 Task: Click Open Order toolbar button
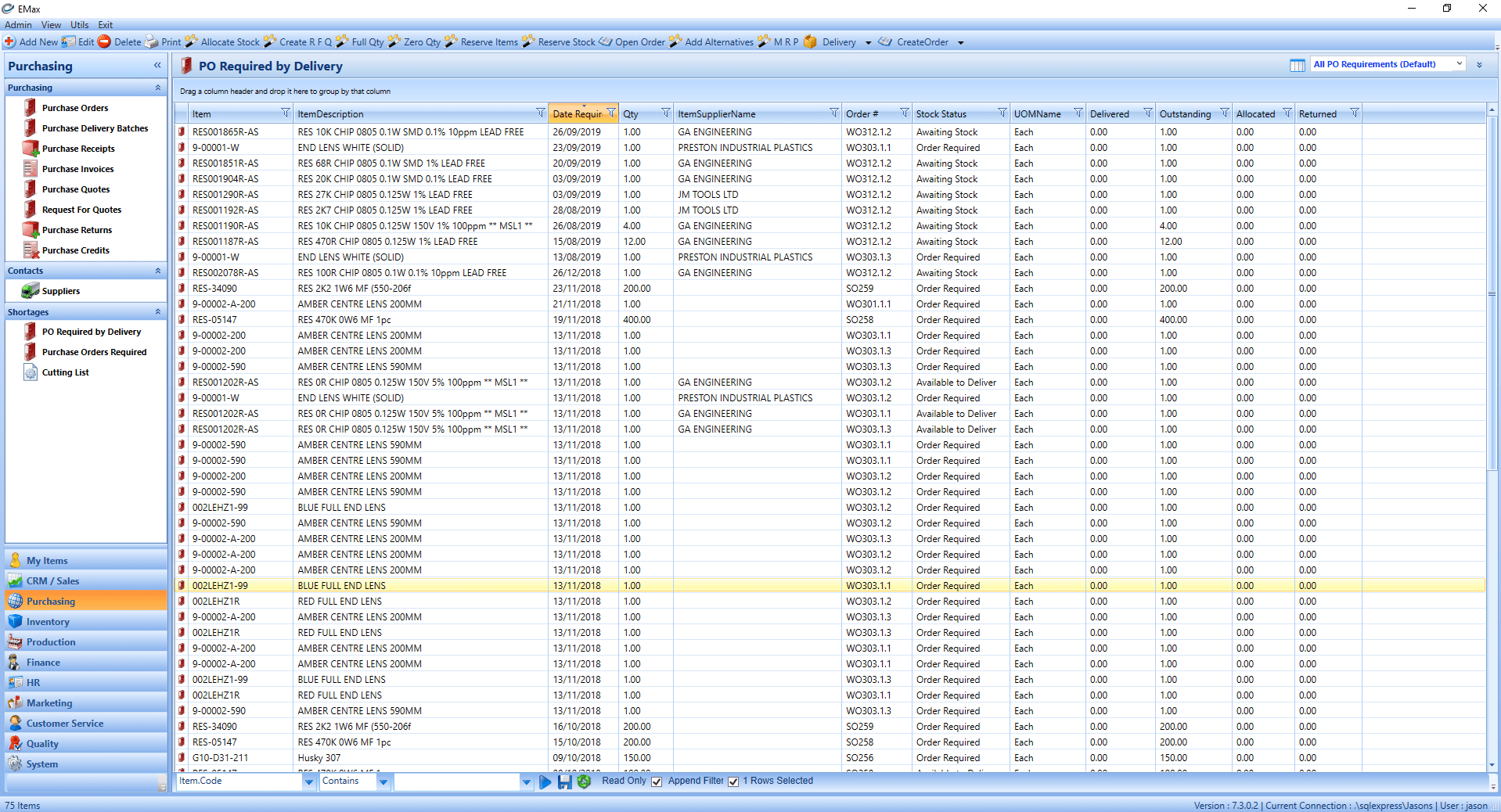pyautogui.click(x=632, y=42)
